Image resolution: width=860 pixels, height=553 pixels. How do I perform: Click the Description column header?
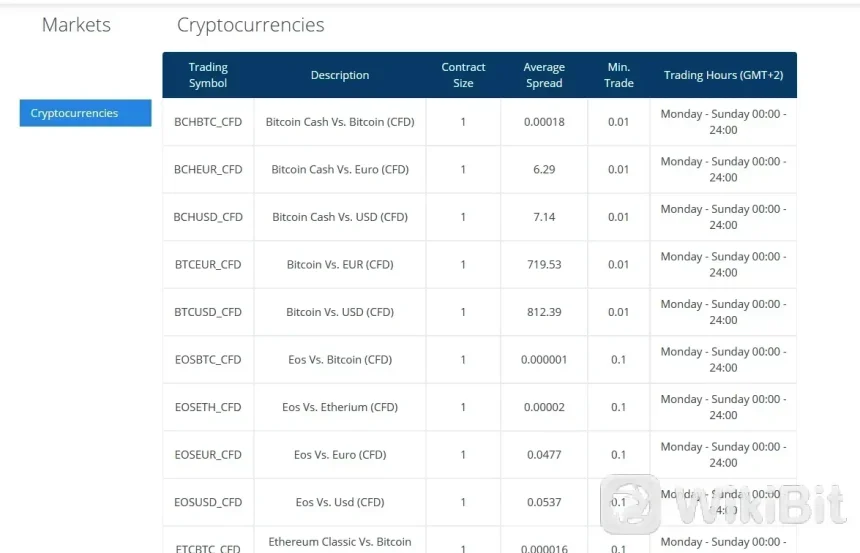[340, 75]
